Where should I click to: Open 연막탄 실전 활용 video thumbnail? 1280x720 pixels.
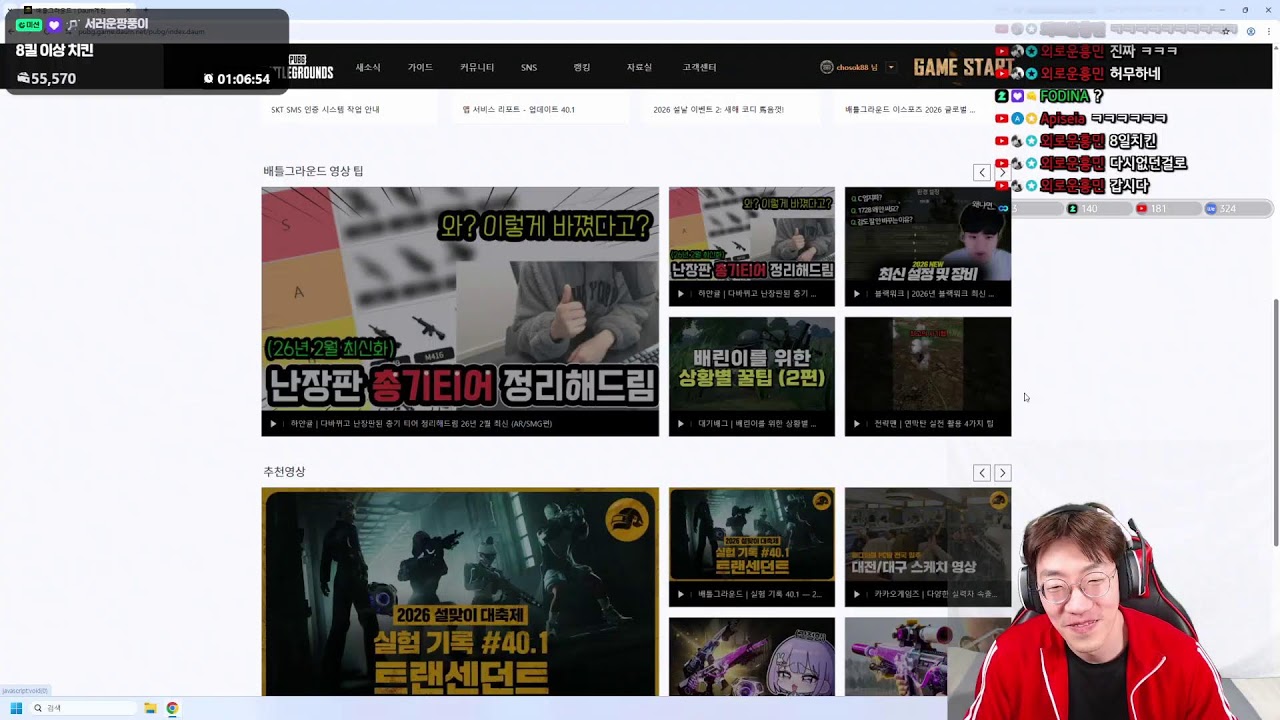pyautogui.click(x=928, y=364)
